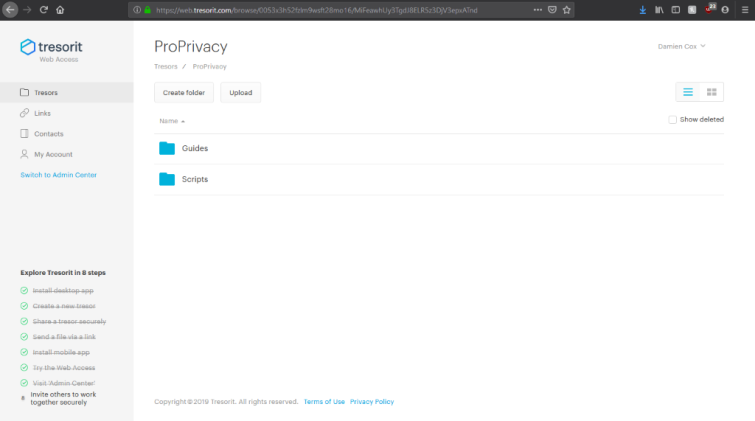Switch to Admin Center
The height and width of the screenshot is (421, 755).
[58, 175]
